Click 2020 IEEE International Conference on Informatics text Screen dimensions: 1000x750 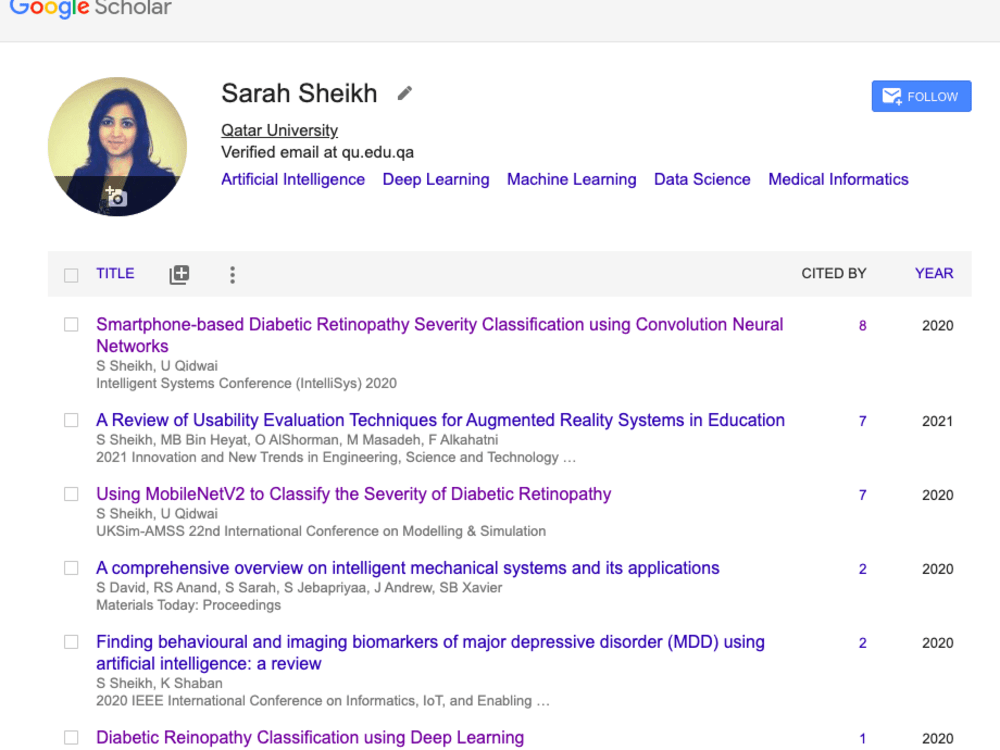click(x=323, y=701)
